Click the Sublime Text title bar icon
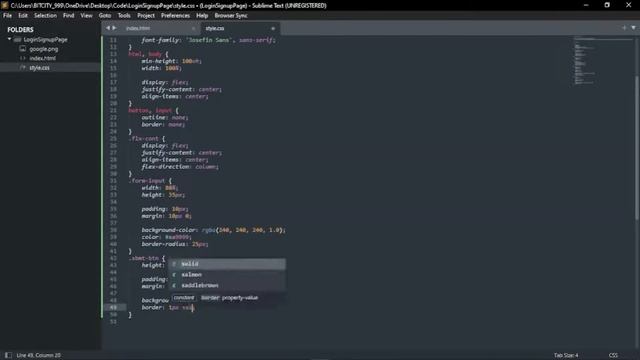 pyautogui.click(x=5, y=5)
